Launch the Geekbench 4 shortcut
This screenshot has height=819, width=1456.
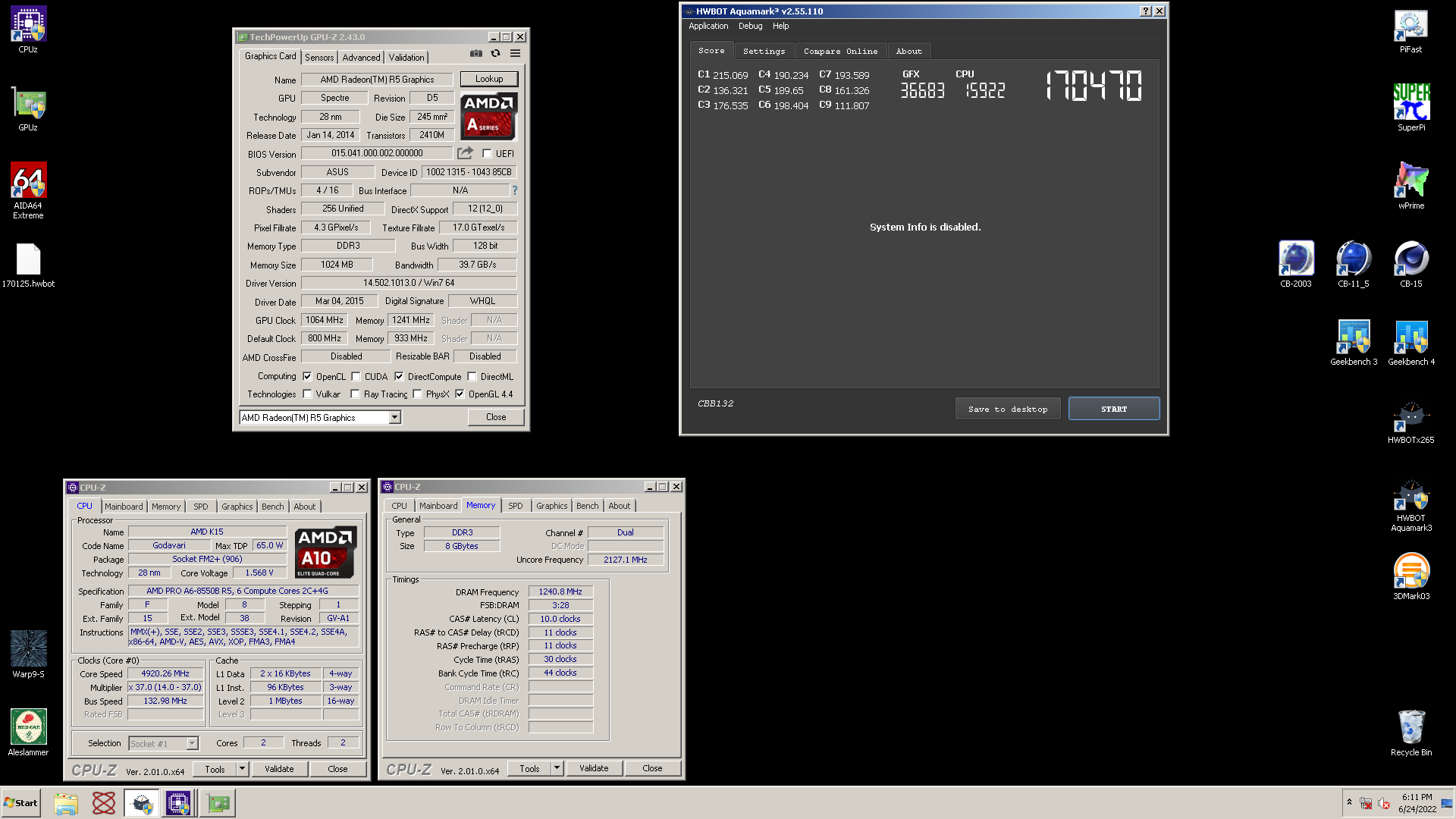click(1410, 343)
